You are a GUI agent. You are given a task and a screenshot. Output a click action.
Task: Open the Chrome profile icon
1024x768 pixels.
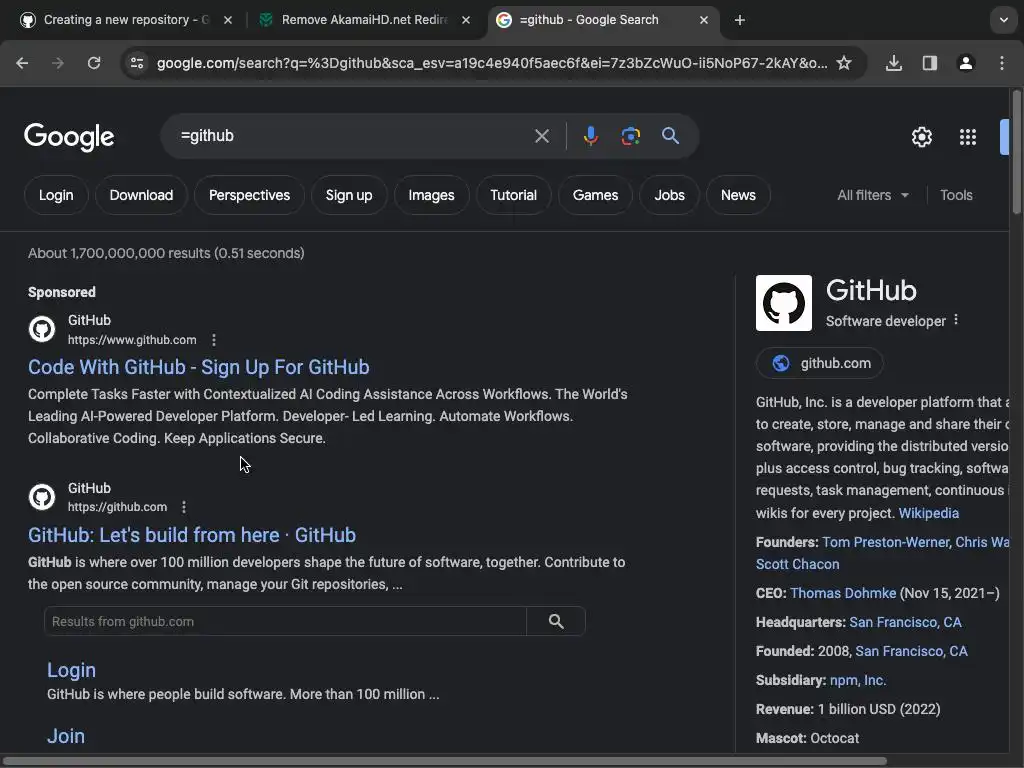pos(965,63)
